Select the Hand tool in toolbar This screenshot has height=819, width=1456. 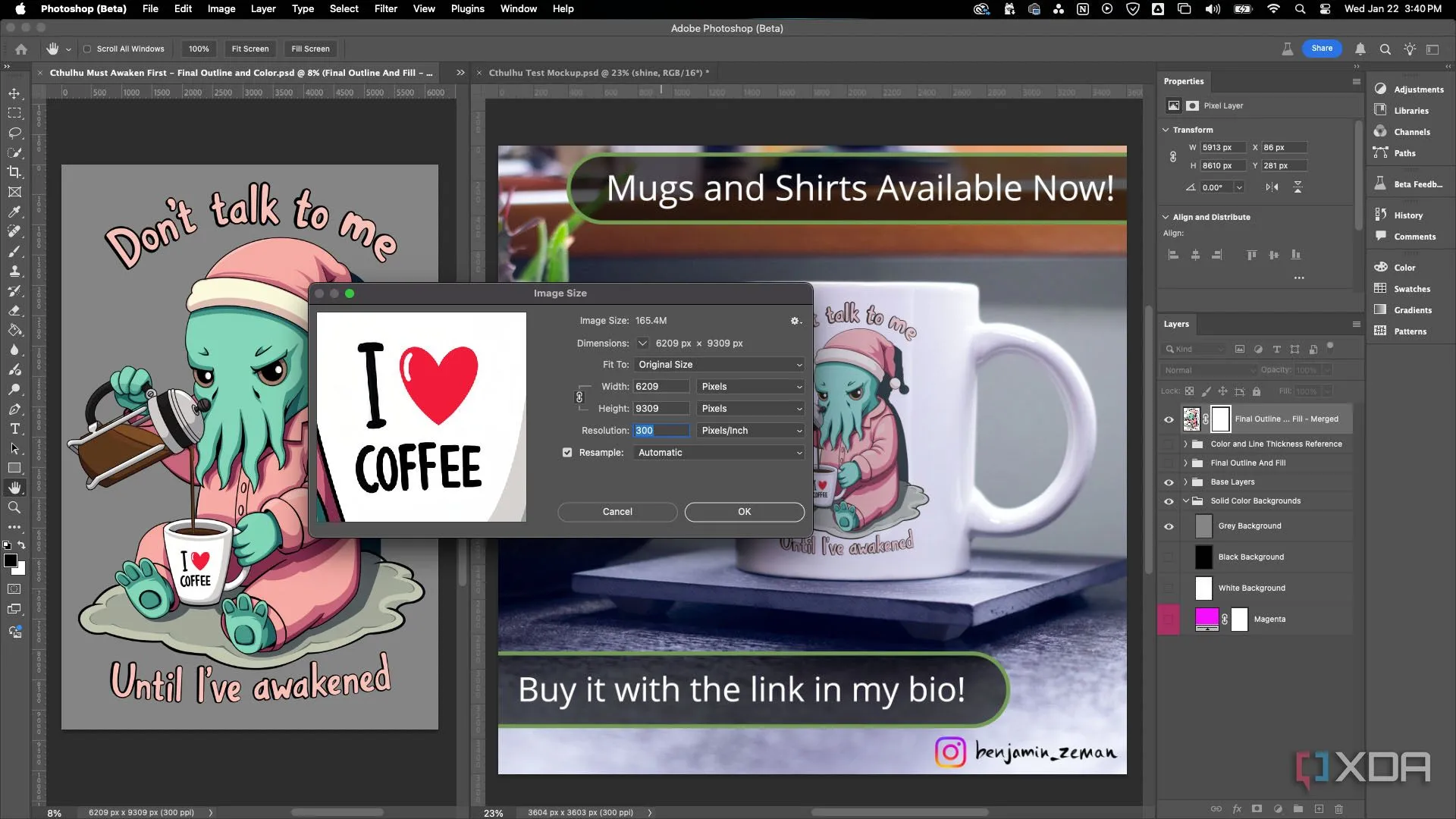click(14, 488)
